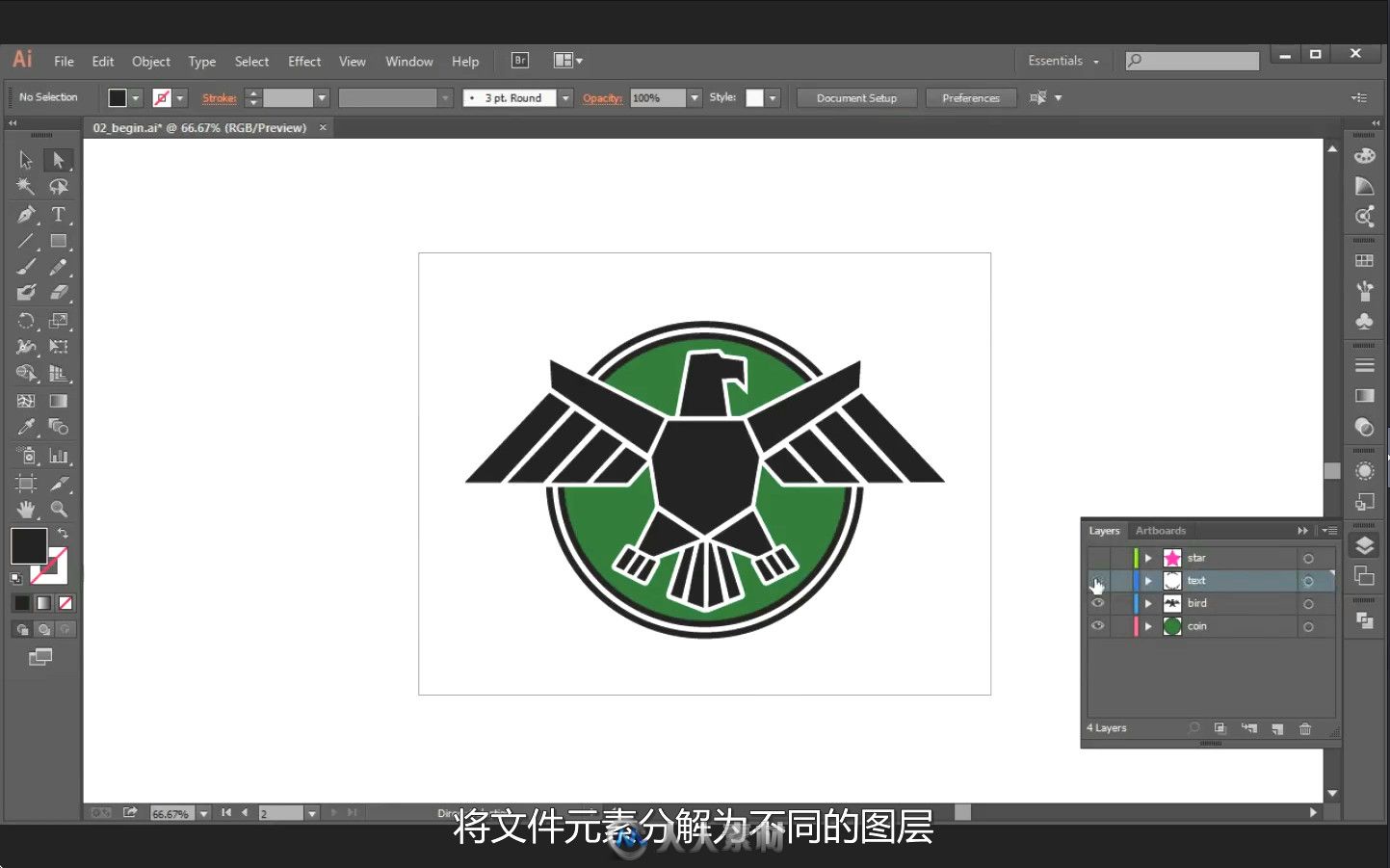Image resolution: width=1390 pixels, height=868 pixels.
Task: Open Layers panel from right dock
Action: (1364, 546)
